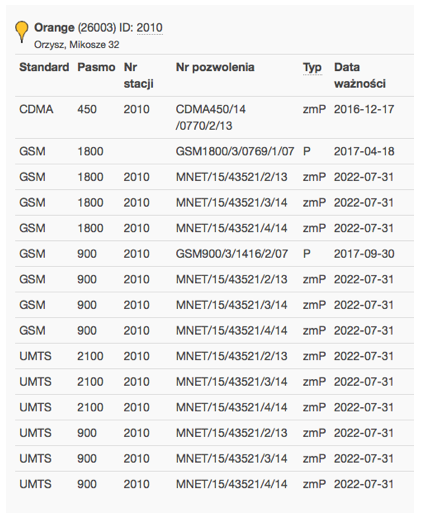This screenshot has height=523, width=423.
Task: Select first UMTS 2100 row
Action: click(x=215, y=356)
